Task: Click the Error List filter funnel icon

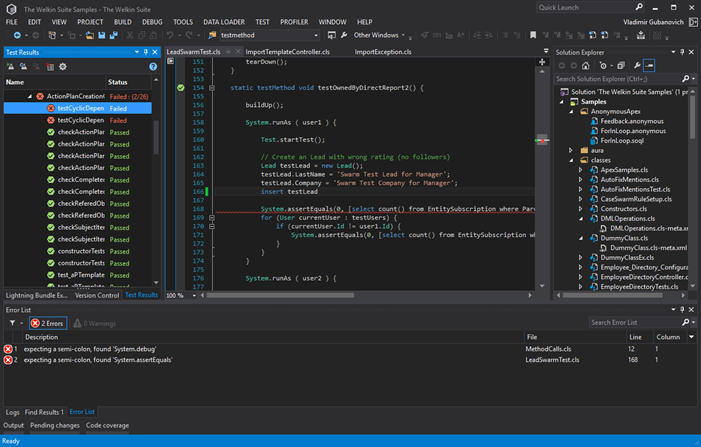Action: click(13, 323)
